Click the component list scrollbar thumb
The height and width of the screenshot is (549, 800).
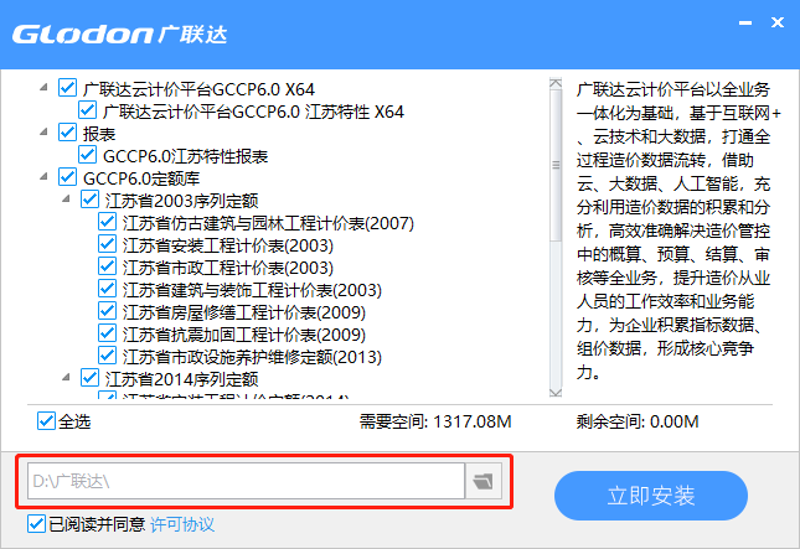pyautogui.click(x=555, y=165)
